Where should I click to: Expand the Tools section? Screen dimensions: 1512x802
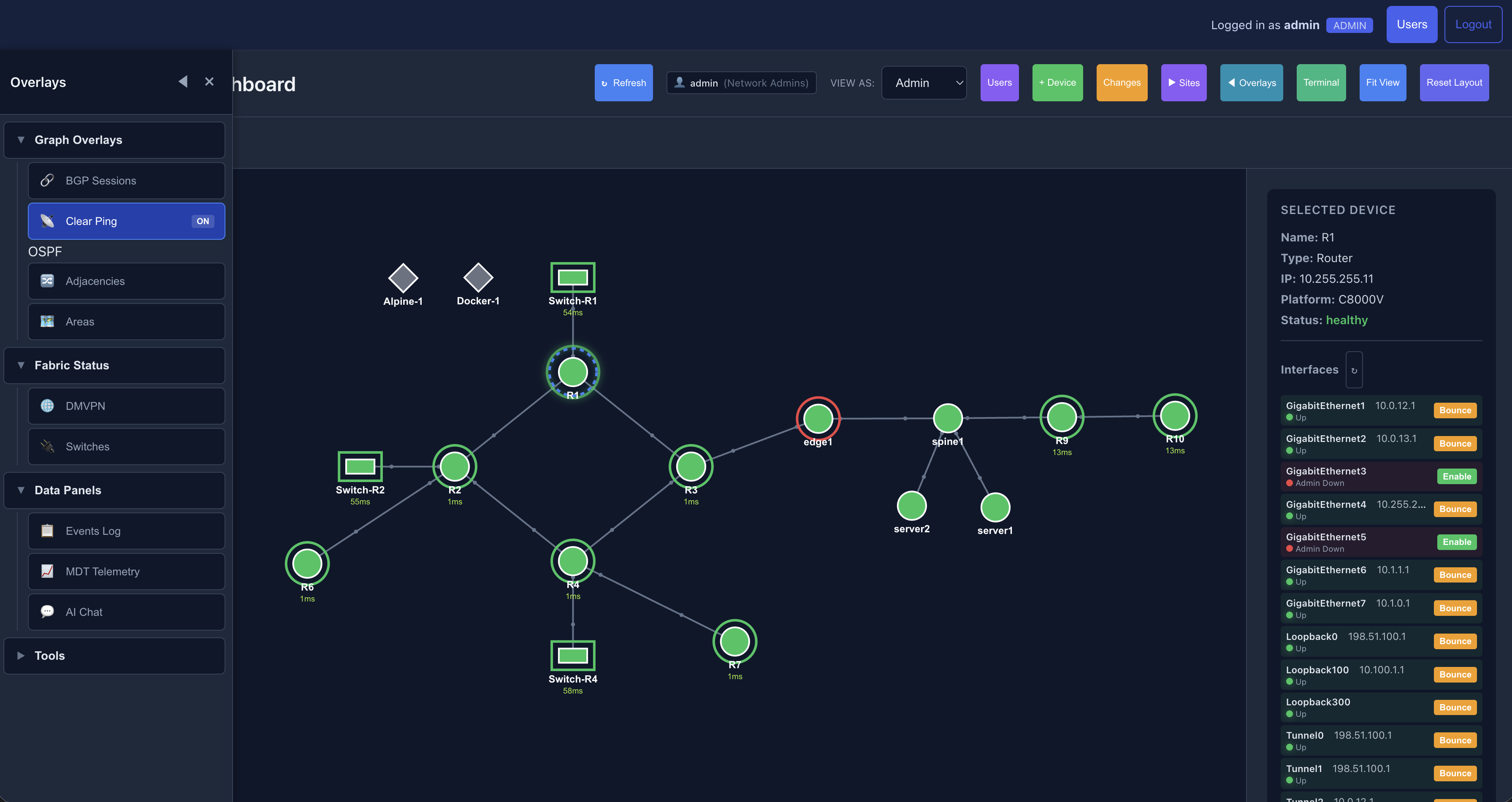pos(114,656)
